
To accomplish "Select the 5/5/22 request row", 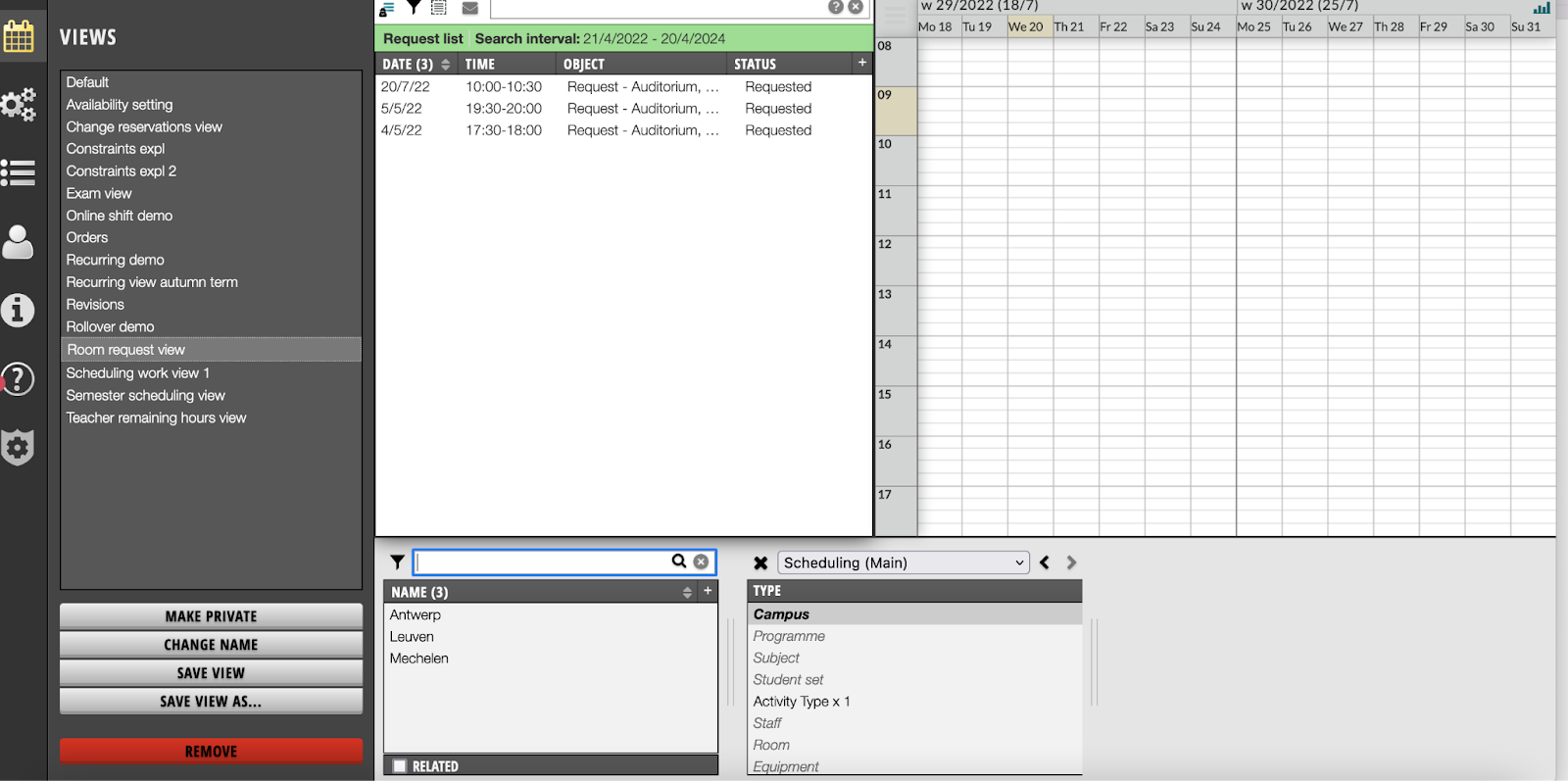I will pos(623,109).
